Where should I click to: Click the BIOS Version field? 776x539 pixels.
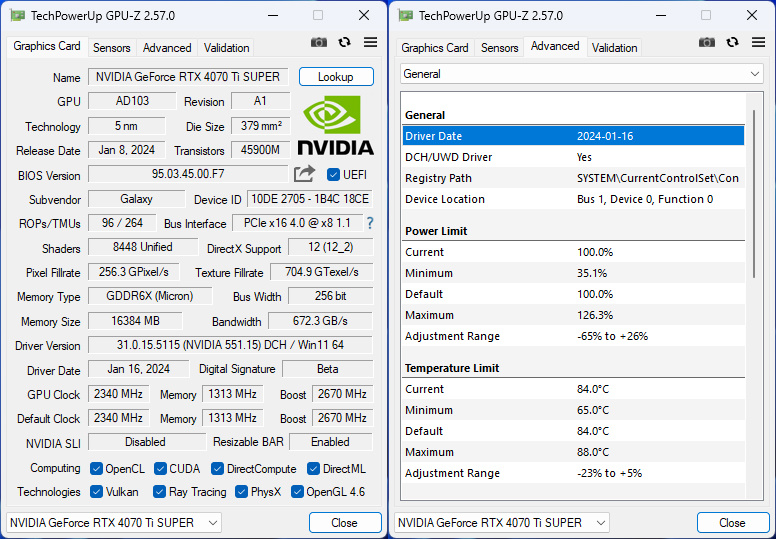tap(188, 174)
